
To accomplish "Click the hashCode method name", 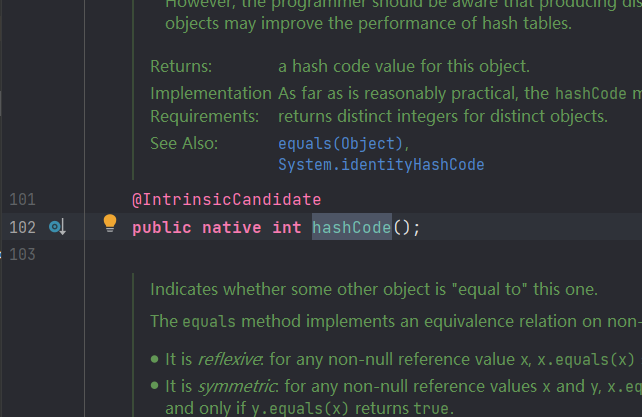I will pyautogui.click(x=352, y=228).
